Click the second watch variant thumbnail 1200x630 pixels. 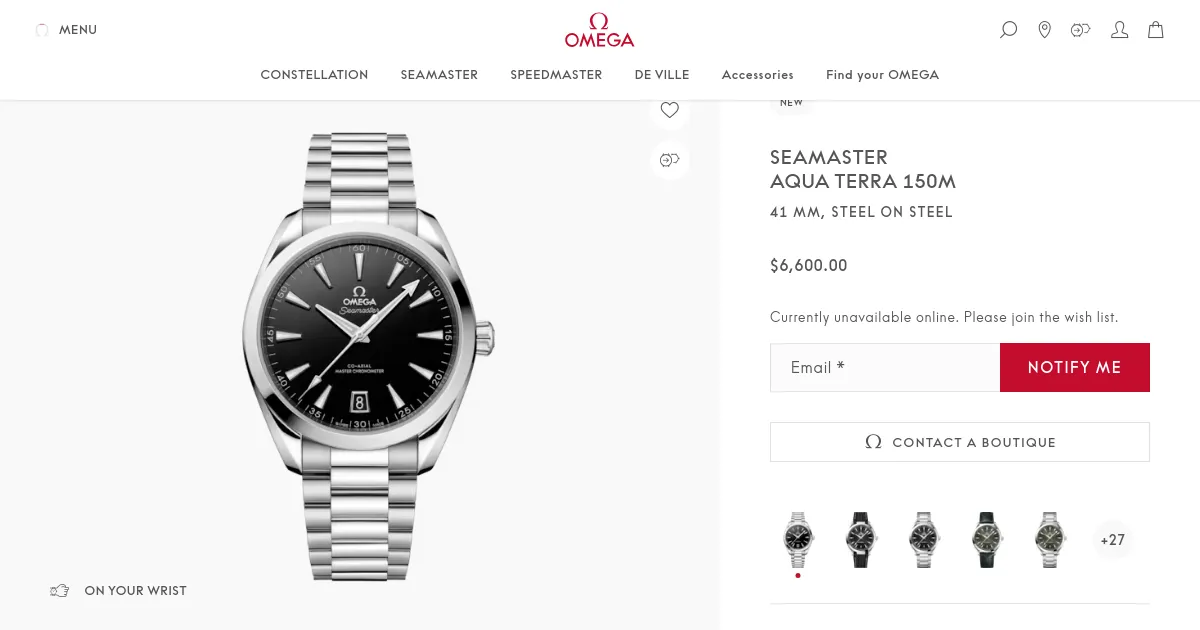coord(860,540)
